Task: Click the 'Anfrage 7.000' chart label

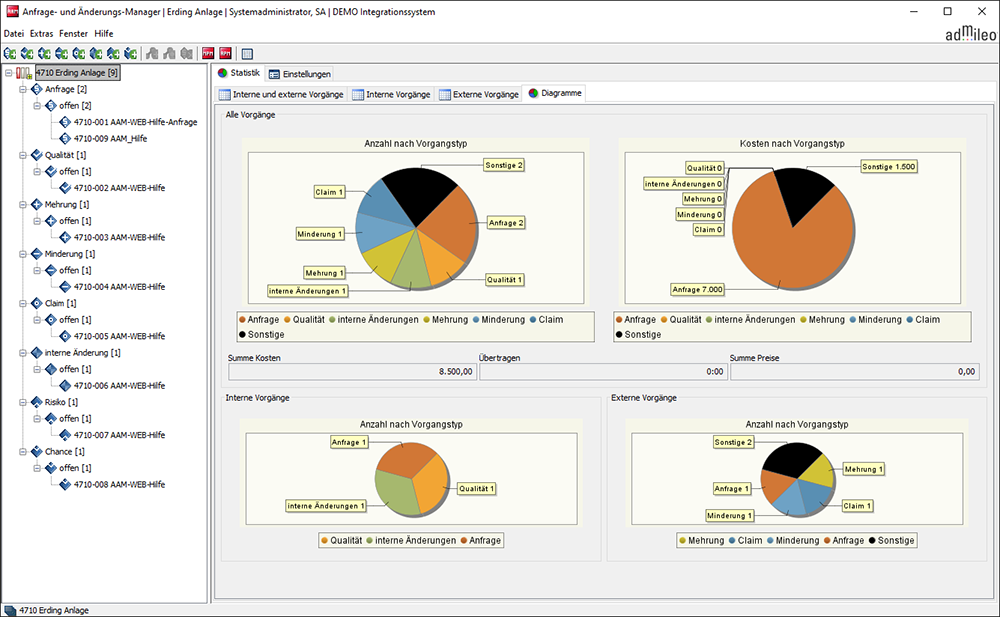Action: coord(698,290)
